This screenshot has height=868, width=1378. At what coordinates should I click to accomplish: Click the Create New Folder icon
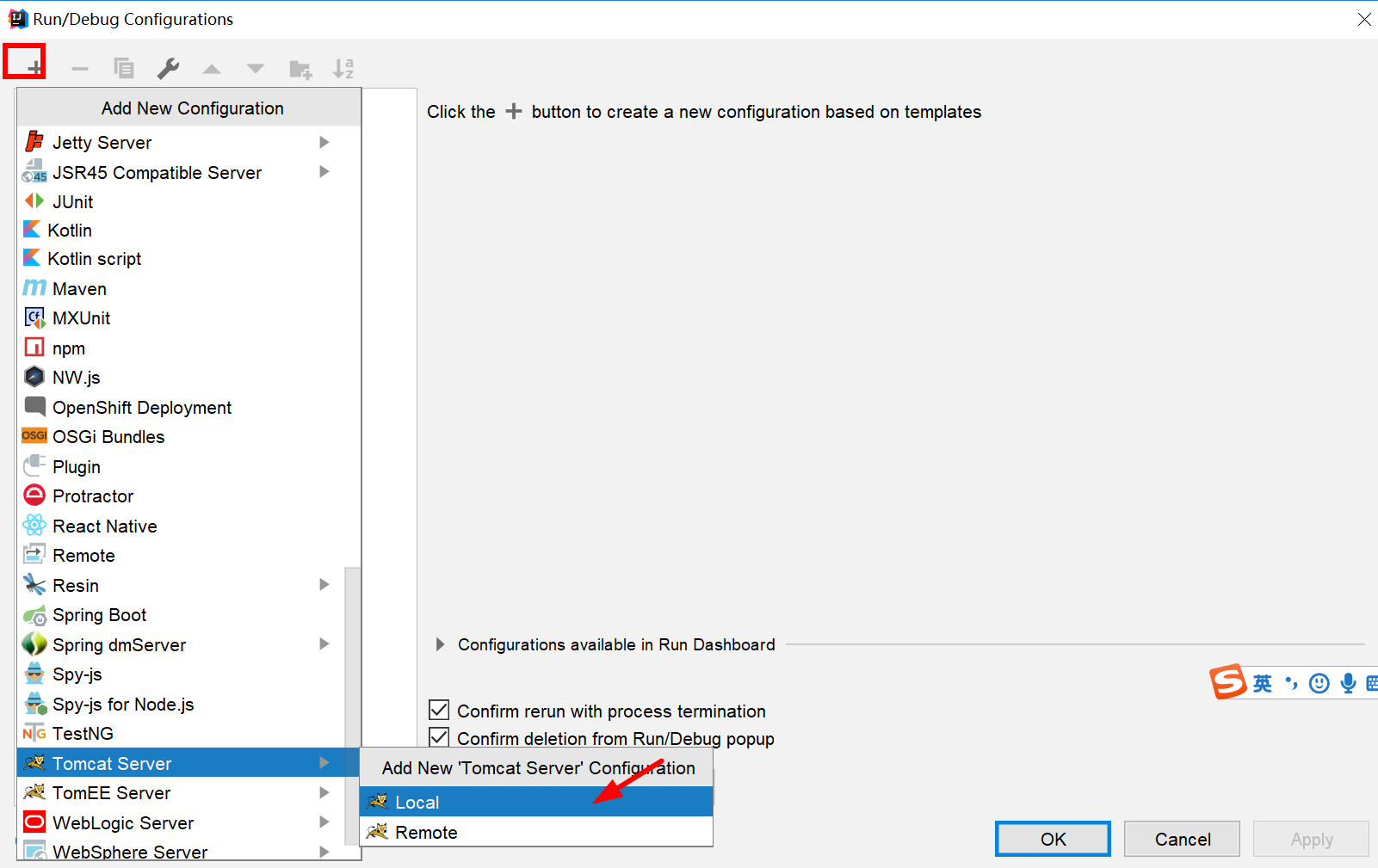pos(300,69)
